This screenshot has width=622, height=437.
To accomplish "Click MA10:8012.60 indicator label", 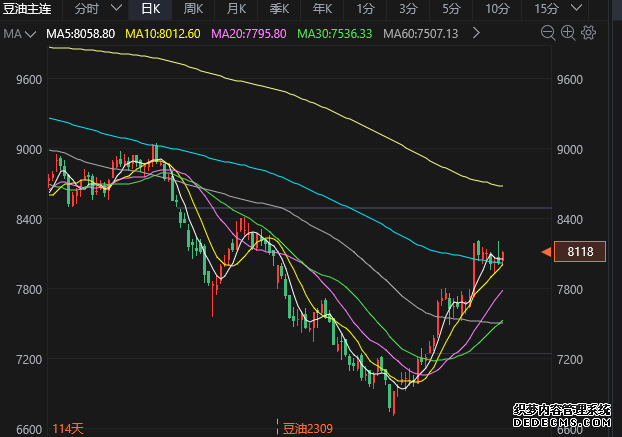I will pyautogui.click(x=163, y=34).
